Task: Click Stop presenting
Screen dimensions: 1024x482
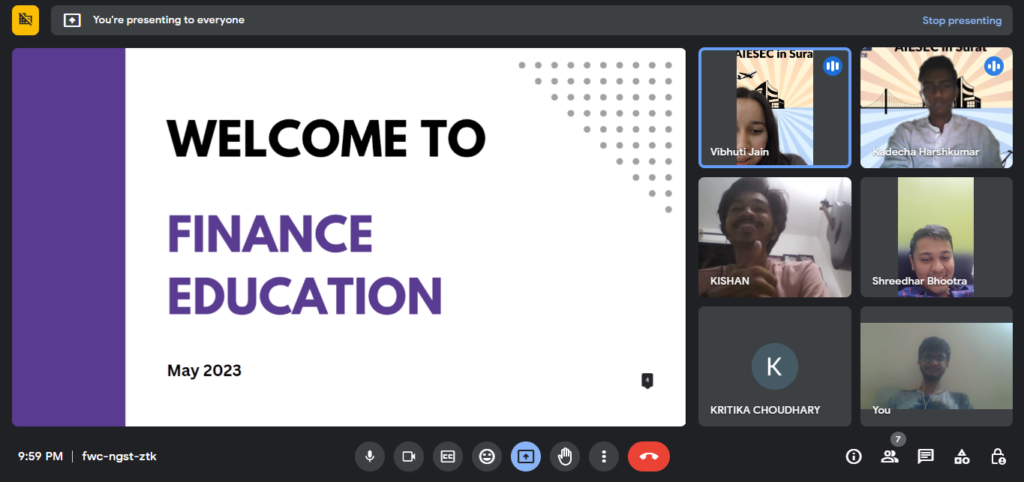Action: (961, 20)
